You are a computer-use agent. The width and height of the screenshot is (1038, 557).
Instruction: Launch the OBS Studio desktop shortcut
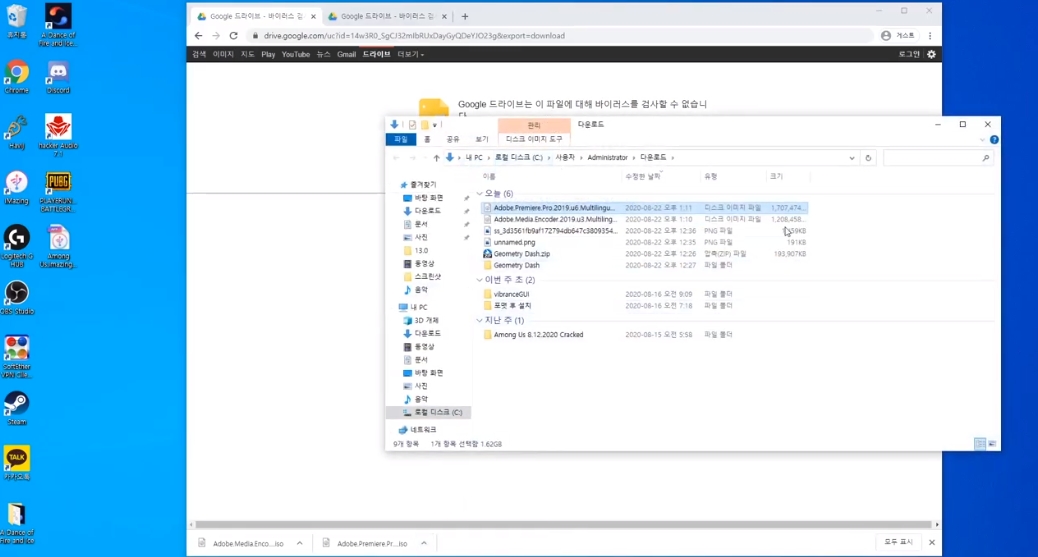[x=17, y=297]
